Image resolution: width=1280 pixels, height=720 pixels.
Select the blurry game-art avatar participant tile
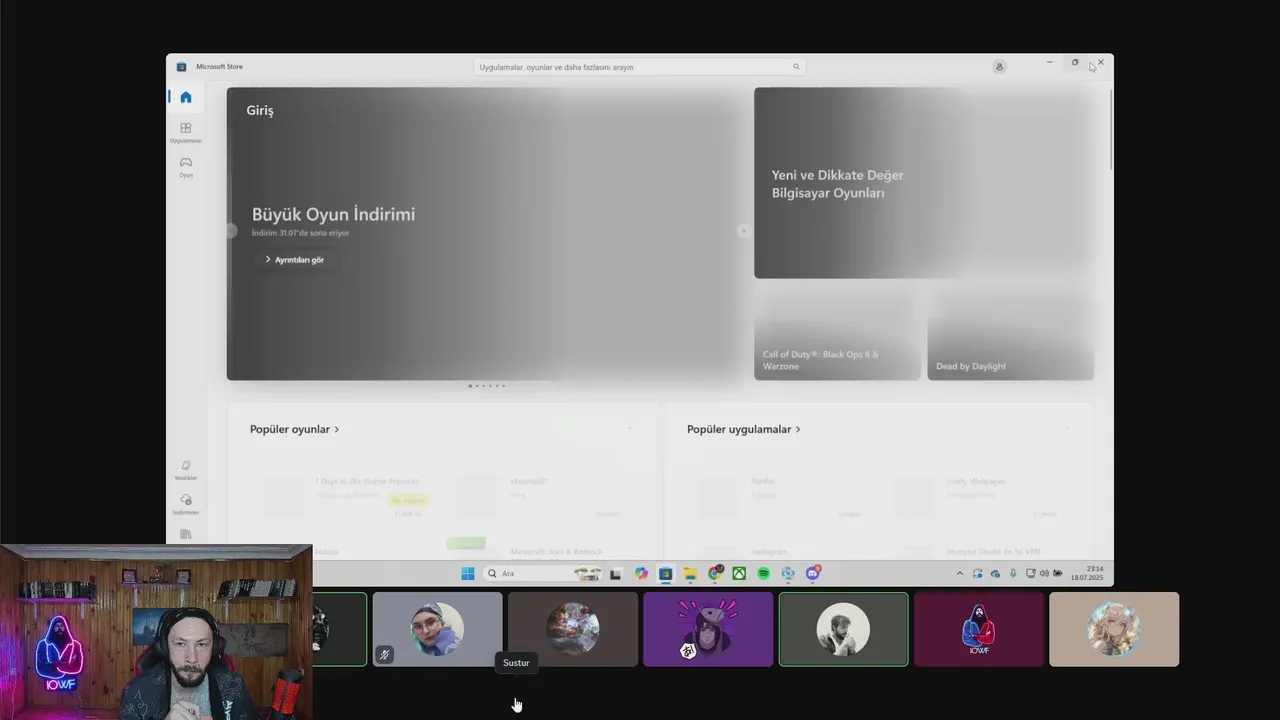tap(573, 629)
